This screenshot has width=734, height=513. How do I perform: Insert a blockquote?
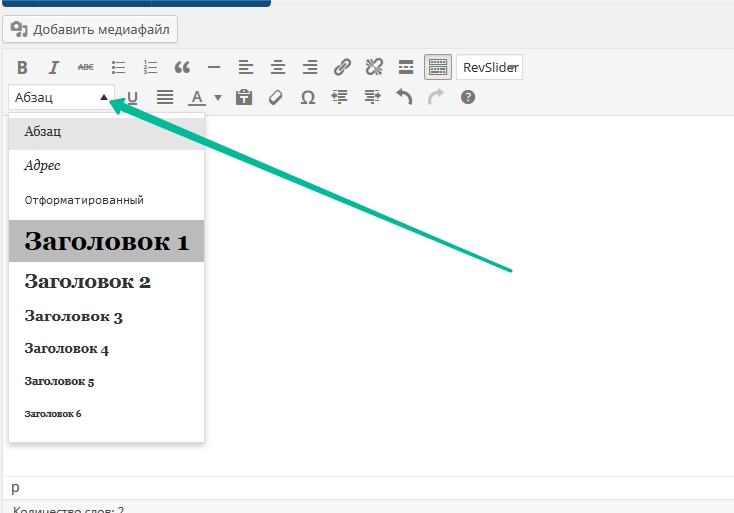point(182,68)
